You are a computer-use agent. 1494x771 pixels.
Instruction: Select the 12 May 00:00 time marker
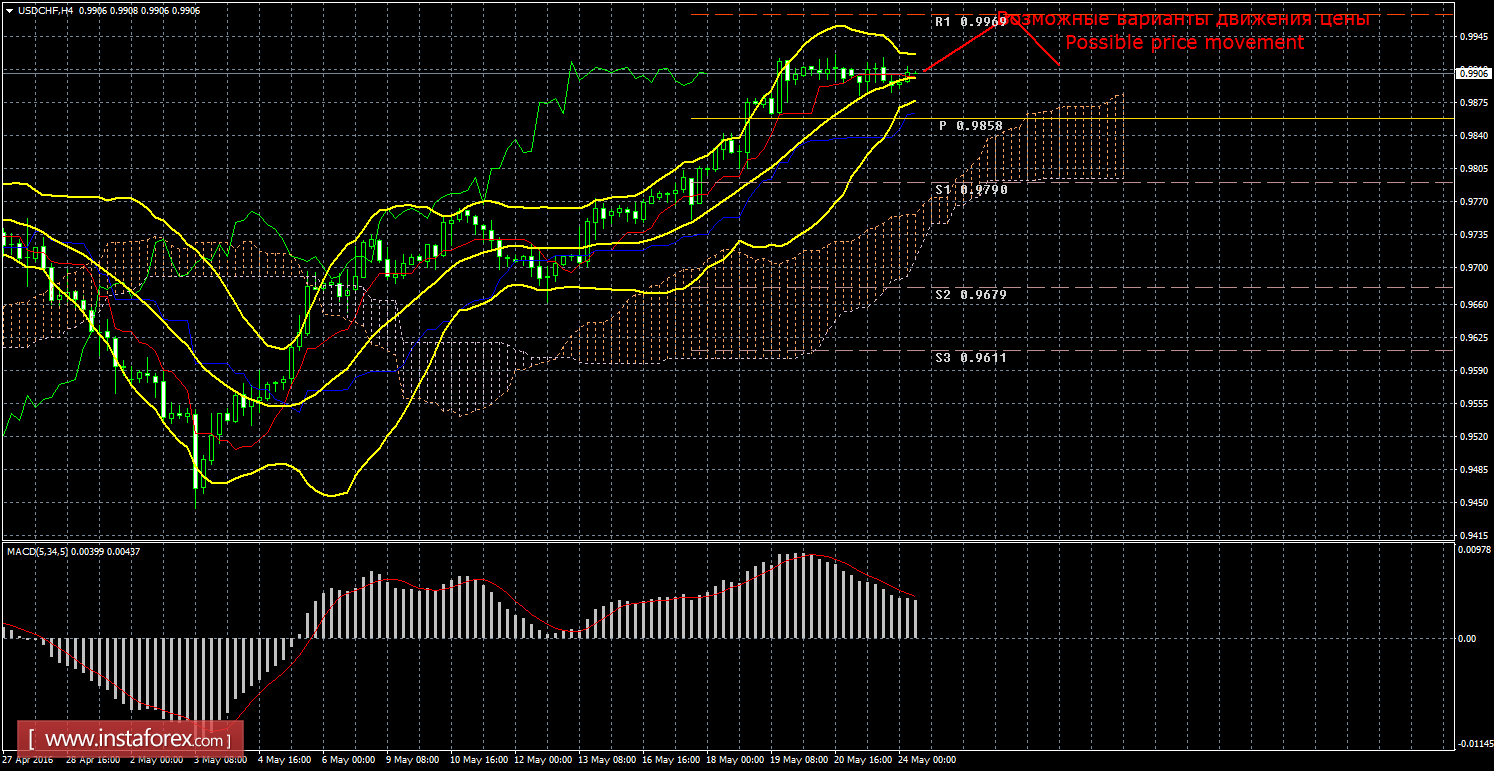(542, 760)
